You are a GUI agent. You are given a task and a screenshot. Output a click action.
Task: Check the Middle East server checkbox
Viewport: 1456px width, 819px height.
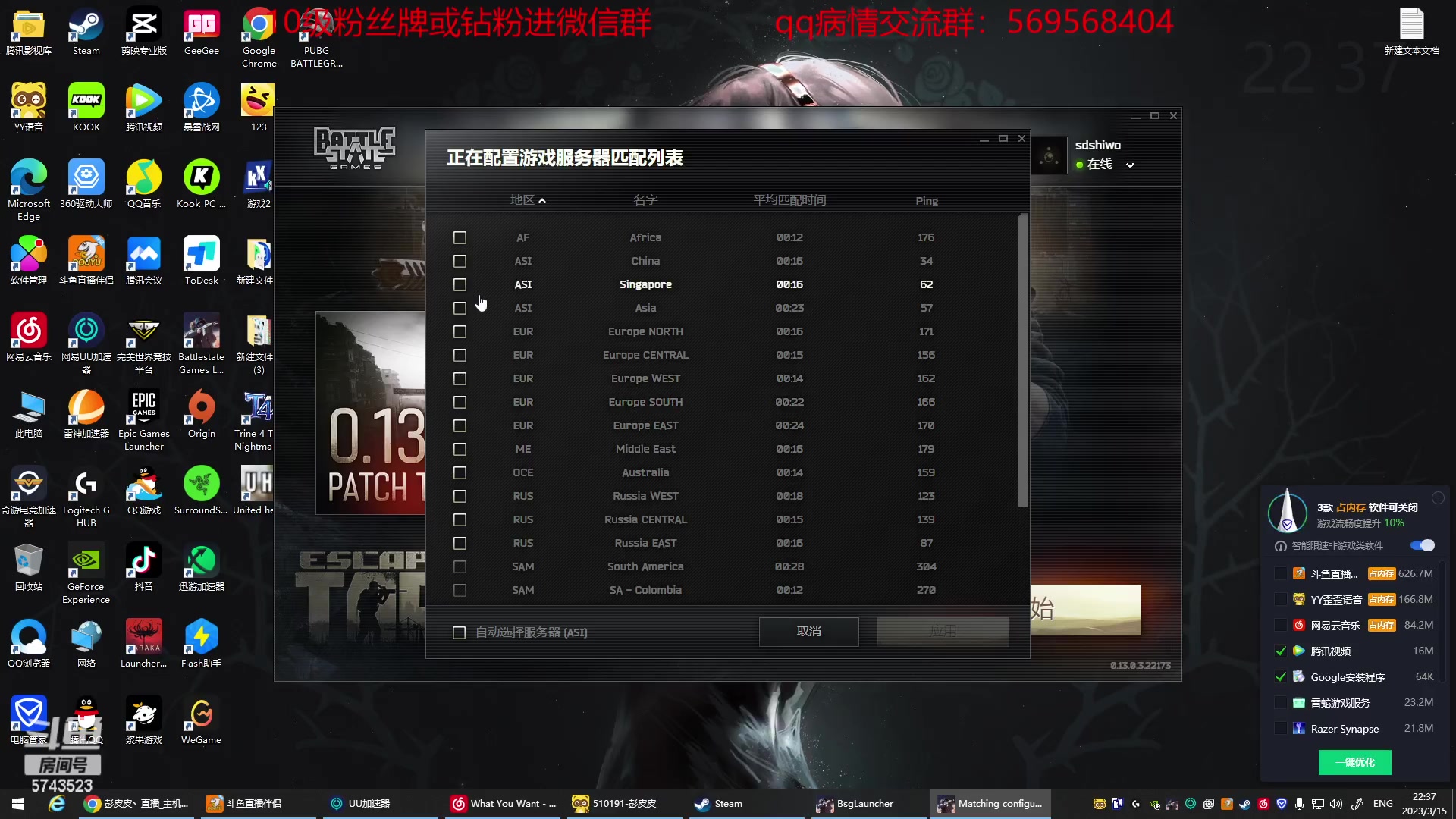coord(460,450)
